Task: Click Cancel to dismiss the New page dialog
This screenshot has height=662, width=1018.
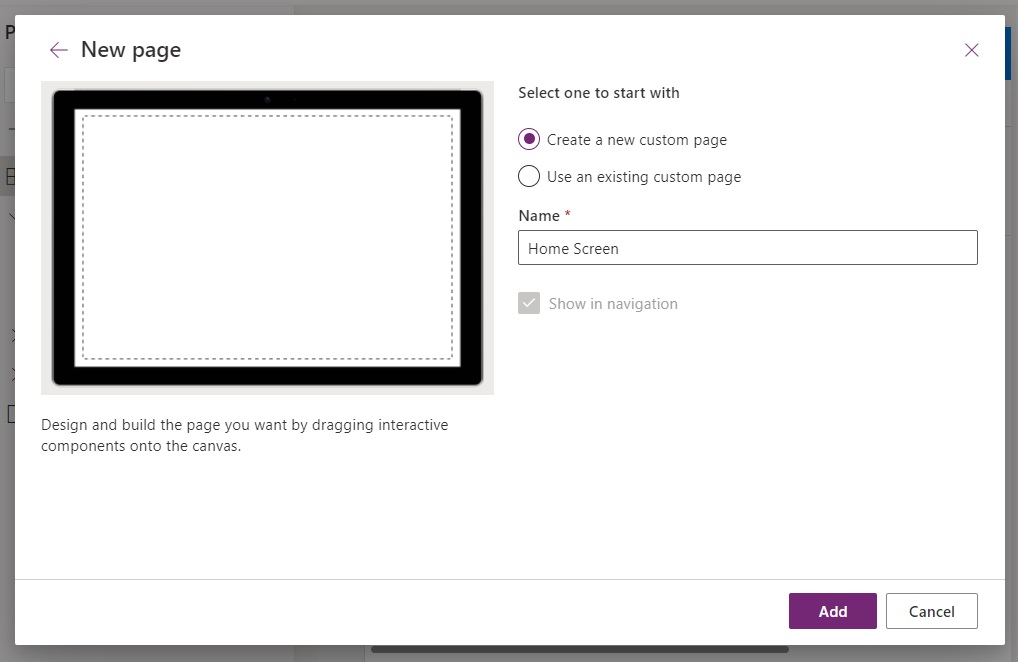Action: click(x=931, y=611)
